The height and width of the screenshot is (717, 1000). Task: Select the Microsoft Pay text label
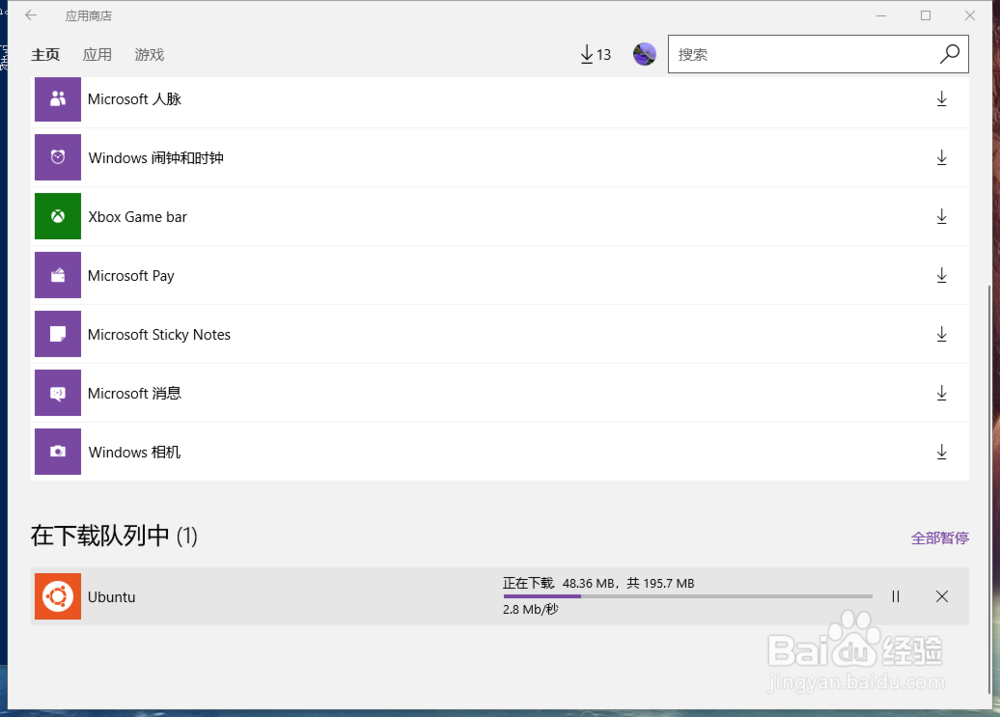[x=131, y=276]
